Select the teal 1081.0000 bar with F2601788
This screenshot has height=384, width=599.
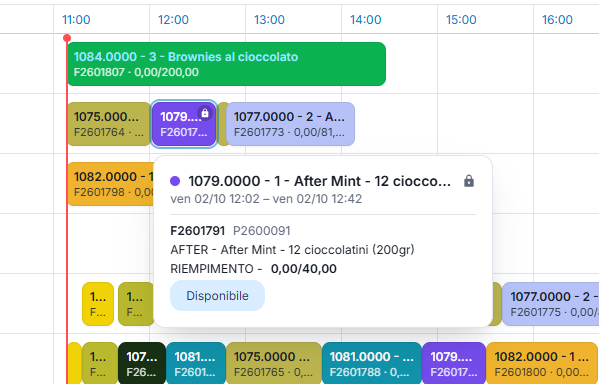[x=372, y=363]
